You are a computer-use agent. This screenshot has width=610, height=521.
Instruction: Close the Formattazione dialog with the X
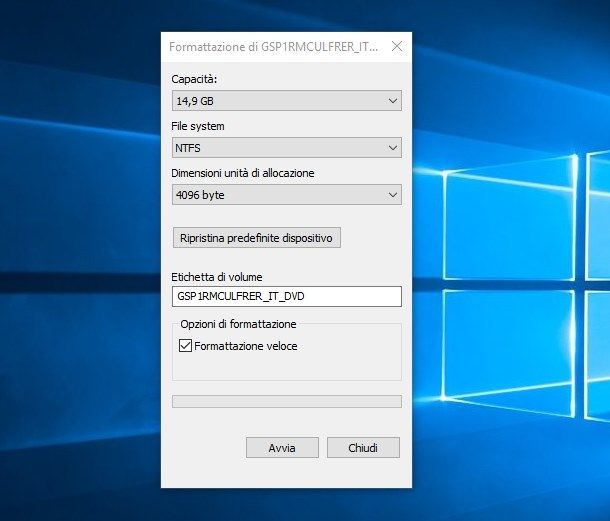tap(397, 46)
